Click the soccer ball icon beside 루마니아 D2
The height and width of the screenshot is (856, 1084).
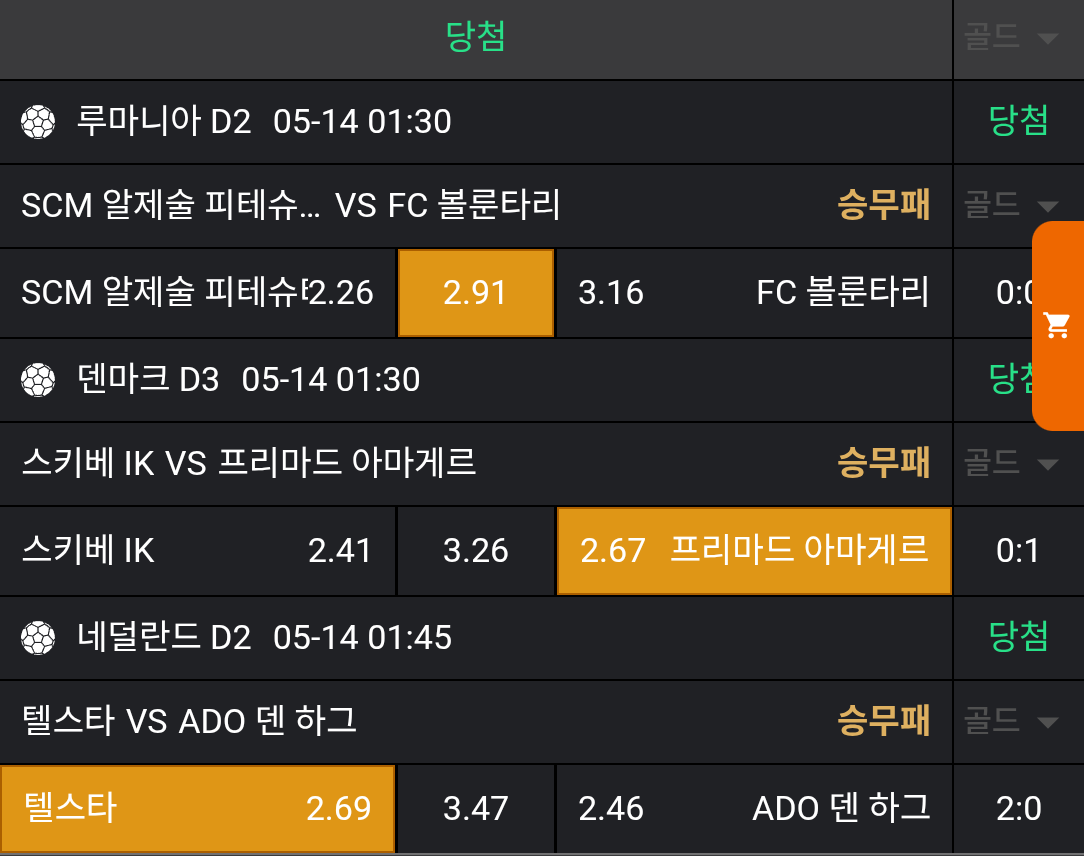pyautogui.click(x=38, y=122)
